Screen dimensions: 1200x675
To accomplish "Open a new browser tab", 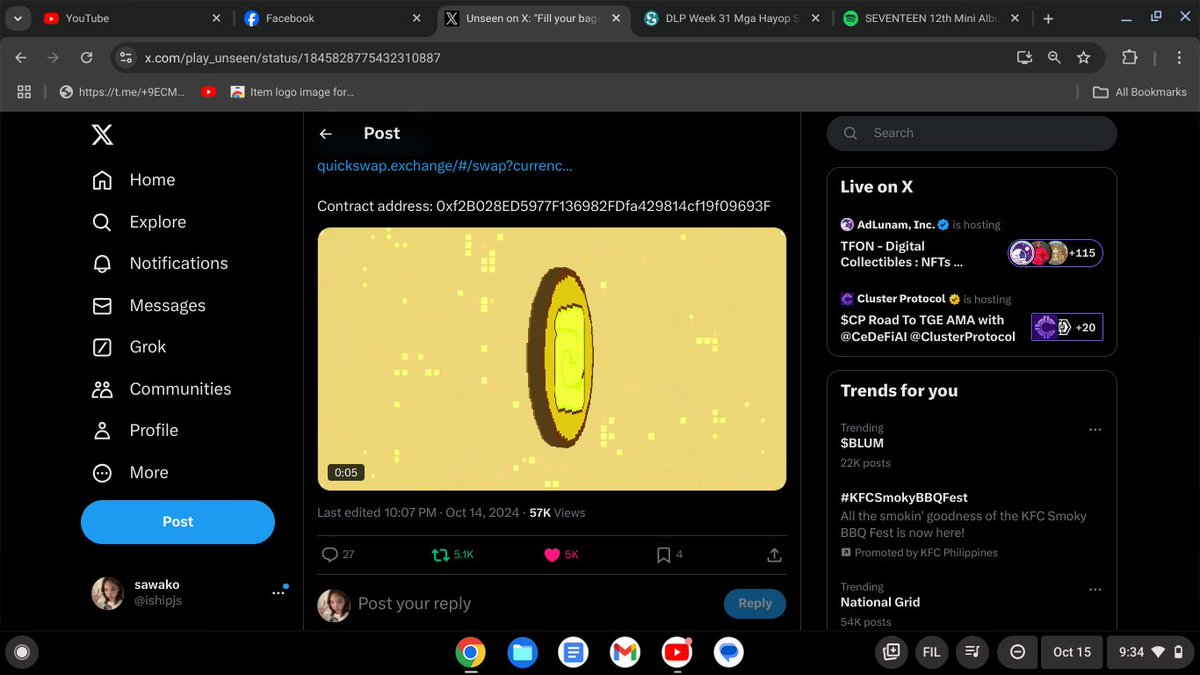I will pos(1048,19).
